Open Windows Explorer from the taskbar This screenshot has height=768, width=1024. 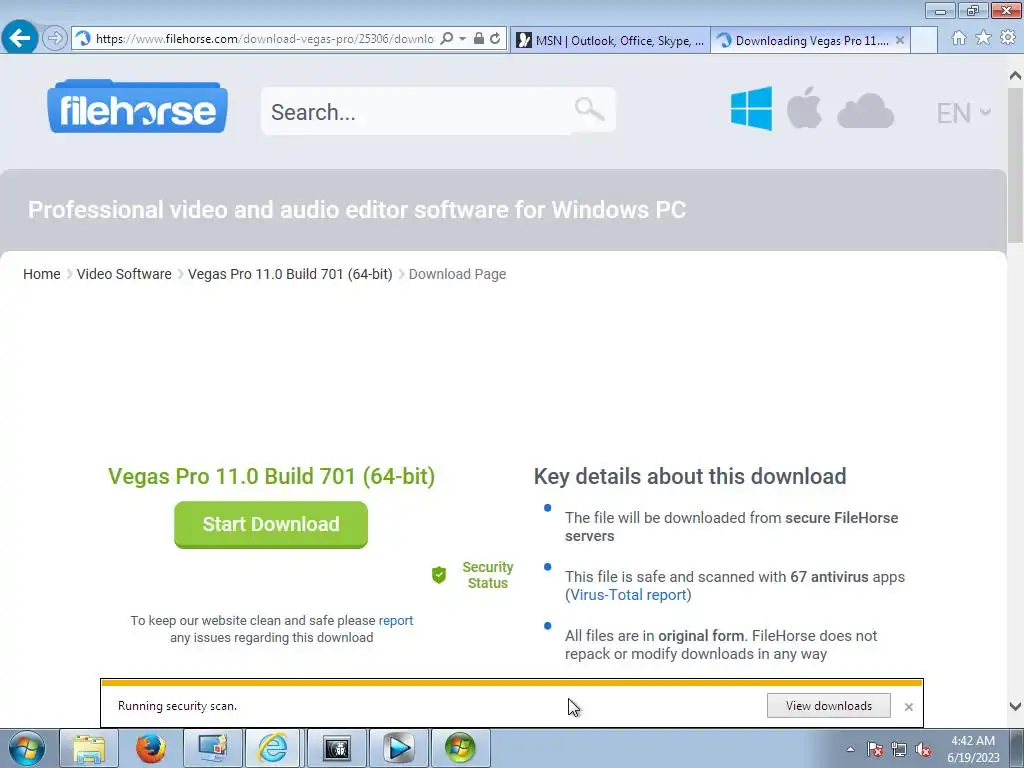point(89,748)
